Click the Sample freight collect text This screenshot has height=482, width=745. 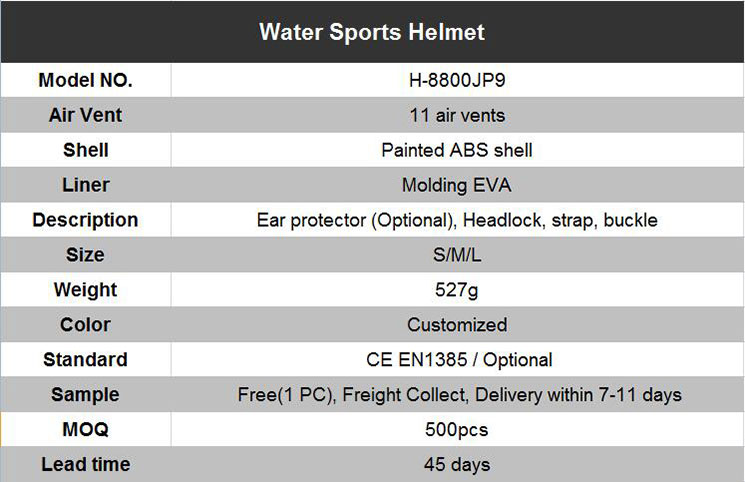pyautogui.click(x=459, y=395)
